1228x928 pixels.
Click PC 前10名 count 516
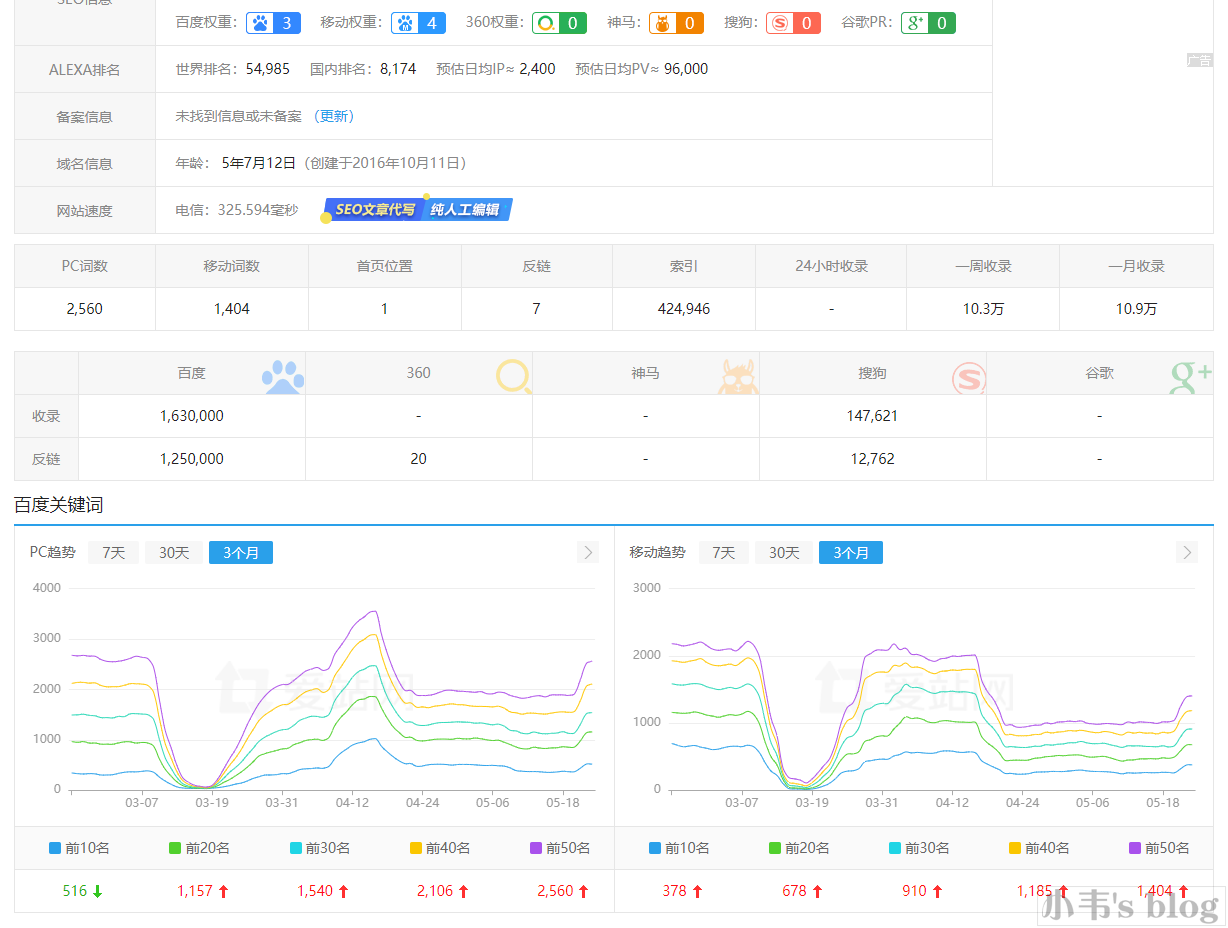(x=75, y=891)
